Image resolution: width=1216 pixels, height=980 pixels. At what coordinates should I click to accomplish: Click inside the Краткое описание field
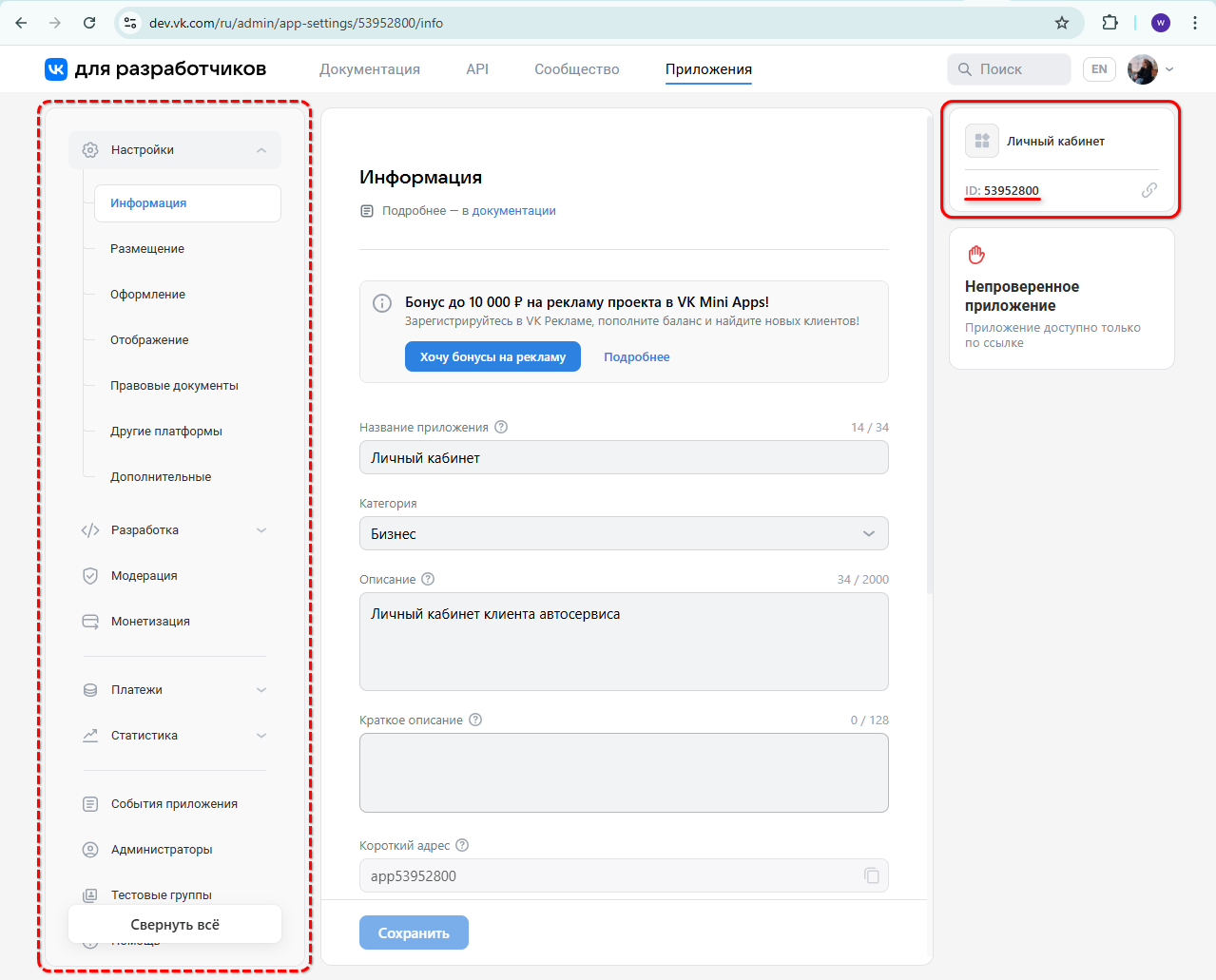pyautogui.click(x=623, y=772)
